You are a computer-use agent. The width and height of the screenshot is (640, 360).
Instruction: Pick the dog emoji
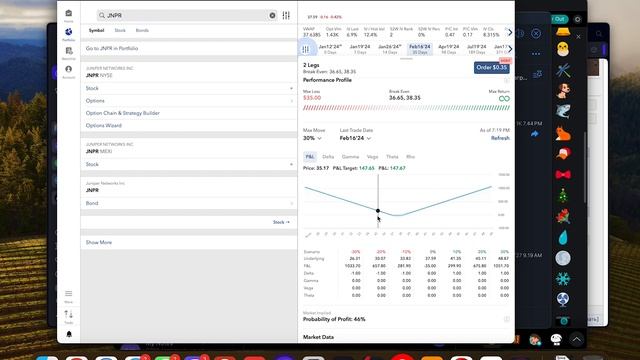coord(563,91)
